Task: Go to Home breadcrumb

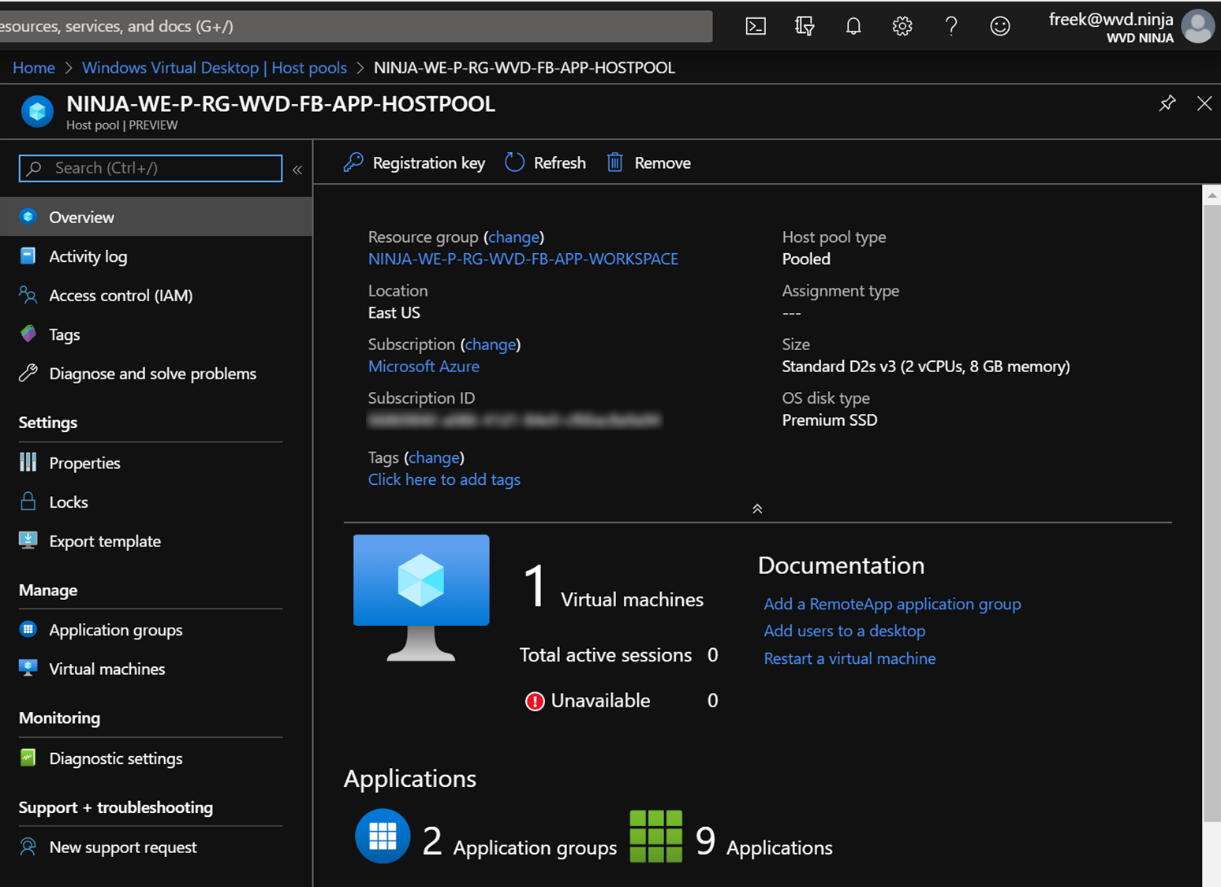Action: coord(34,68)
